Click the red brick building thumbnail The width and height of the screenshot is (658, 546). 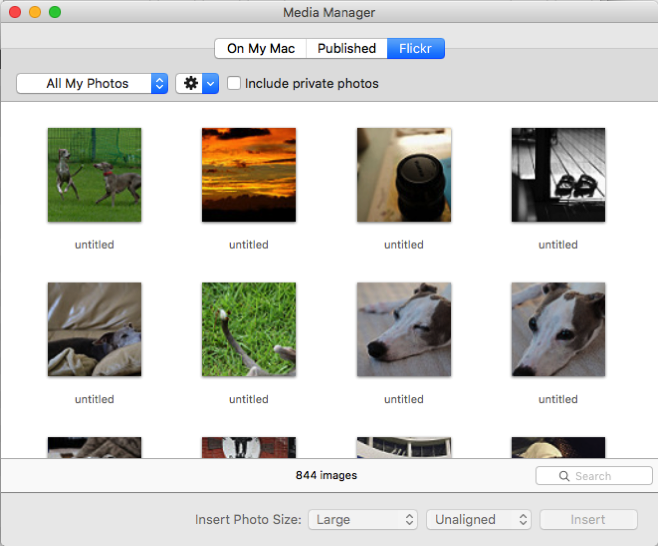(249, 447)
